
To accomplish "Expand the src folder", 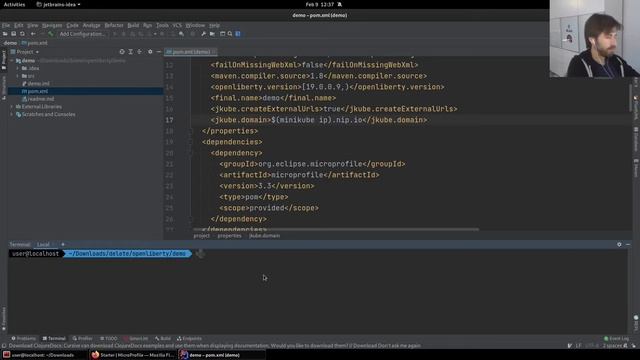I will [18, 76].
